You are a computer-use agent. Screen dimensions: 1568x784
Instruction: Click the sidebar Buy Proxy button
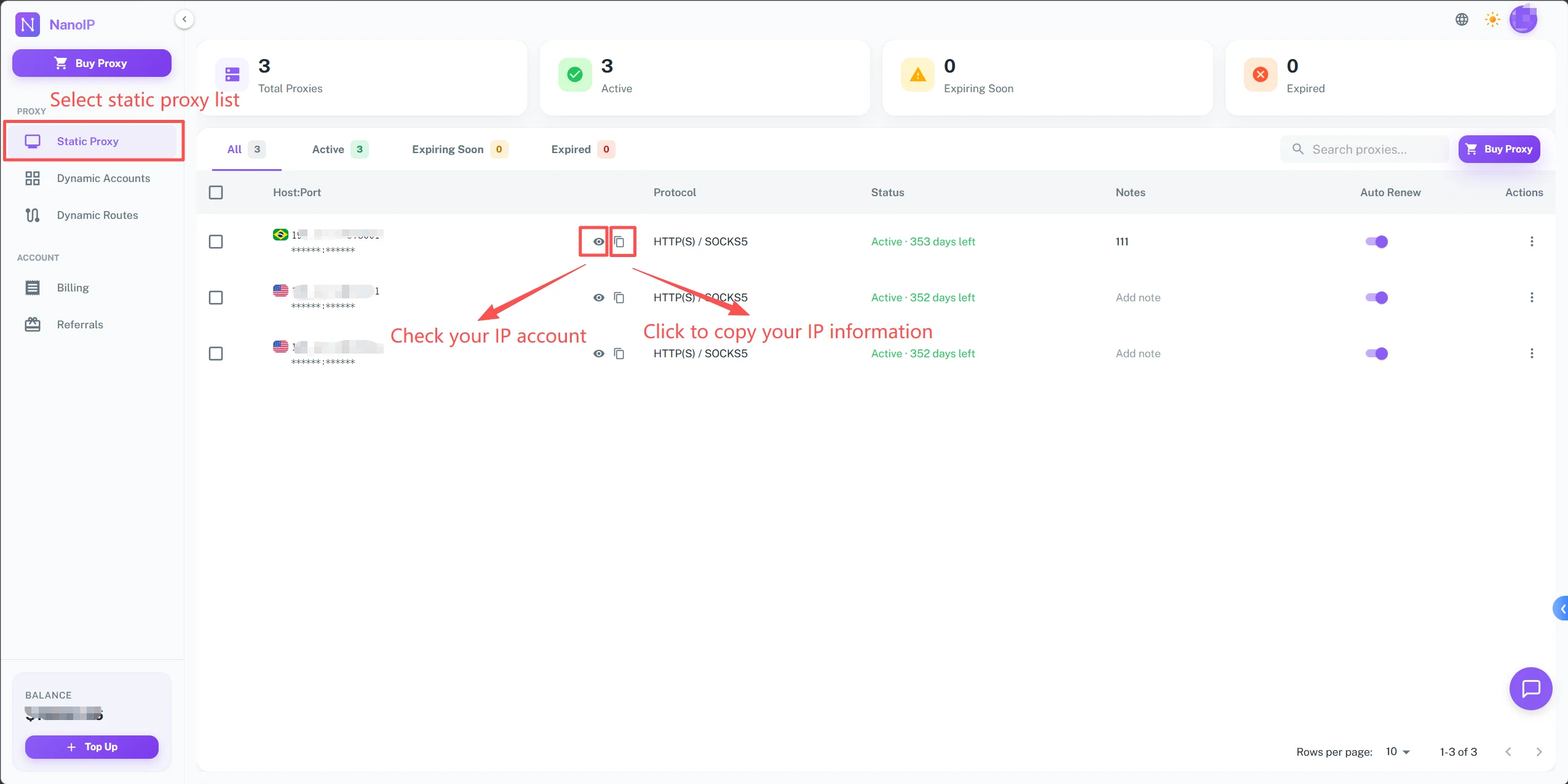92,63
